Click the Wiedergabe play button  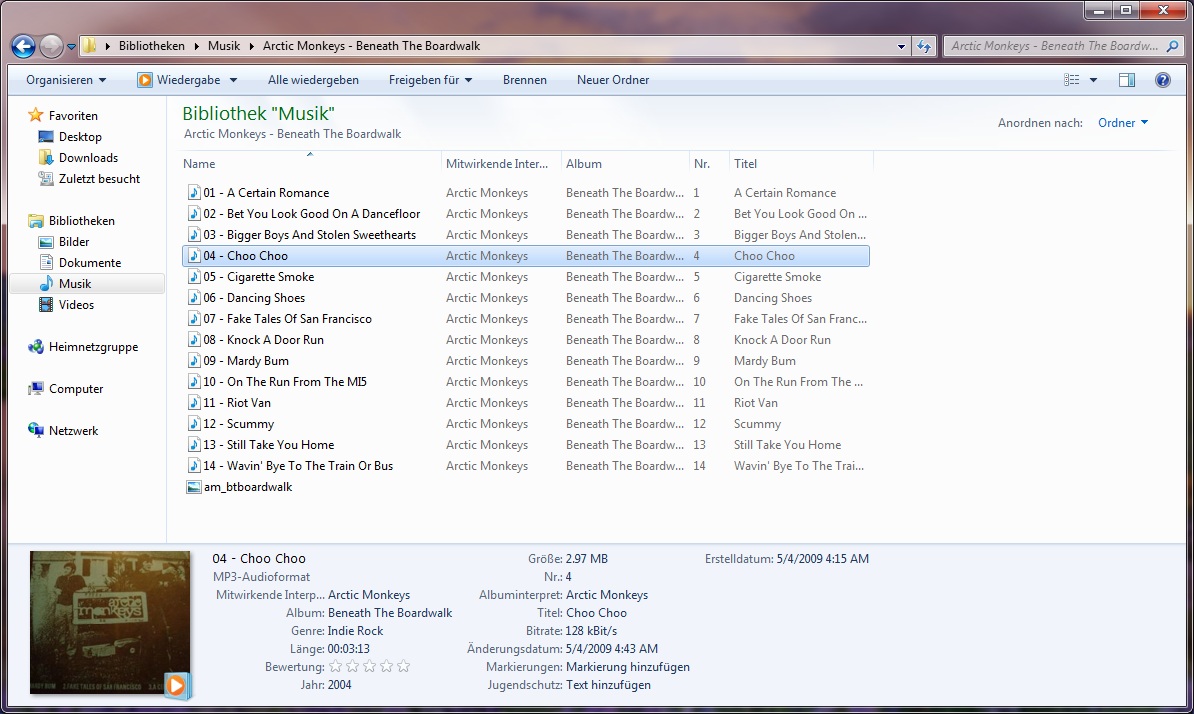144,80
